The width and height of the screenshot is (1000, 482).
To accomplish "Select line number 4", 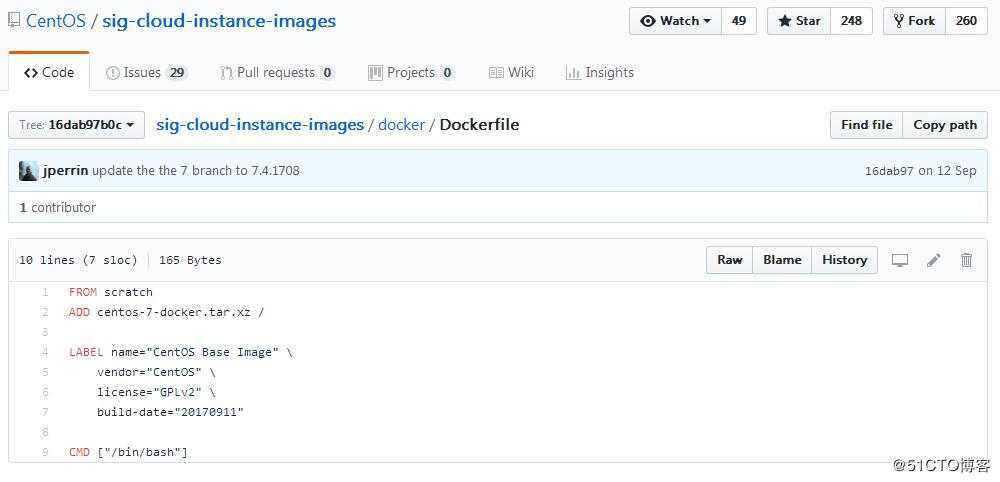I will pyautogui.click(x=45, y=352).
